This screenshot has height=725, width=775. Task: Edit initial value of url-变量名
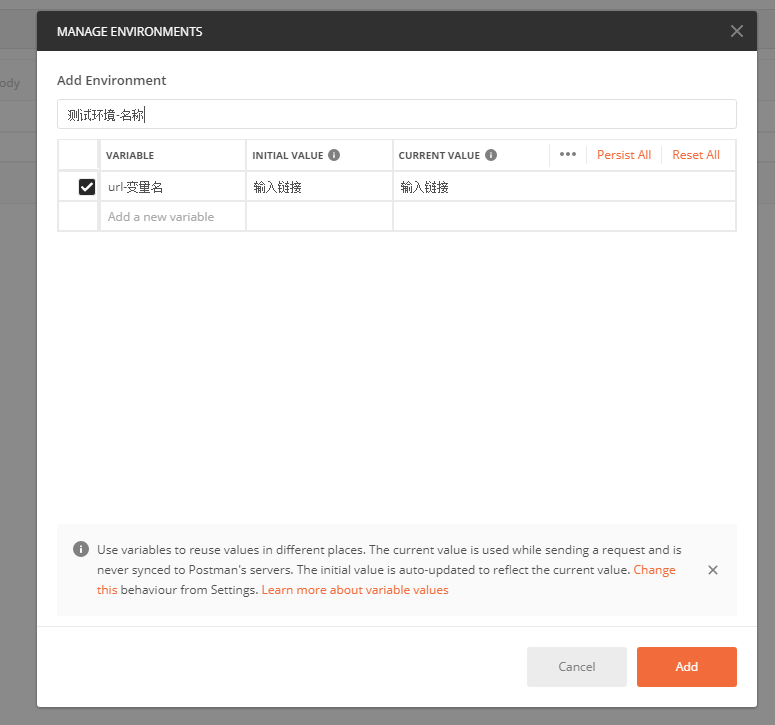(319, 187)
